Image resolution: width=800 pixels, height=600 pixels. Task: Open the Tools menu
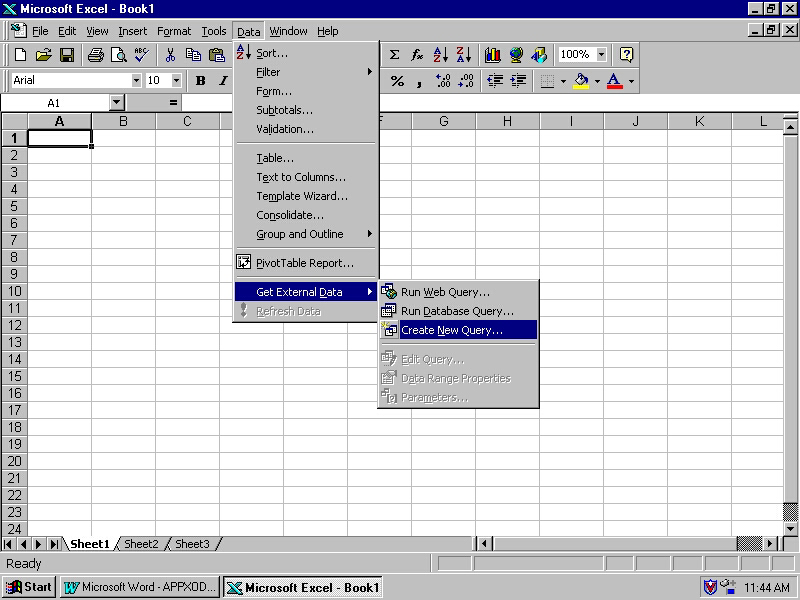pos(214,31)
